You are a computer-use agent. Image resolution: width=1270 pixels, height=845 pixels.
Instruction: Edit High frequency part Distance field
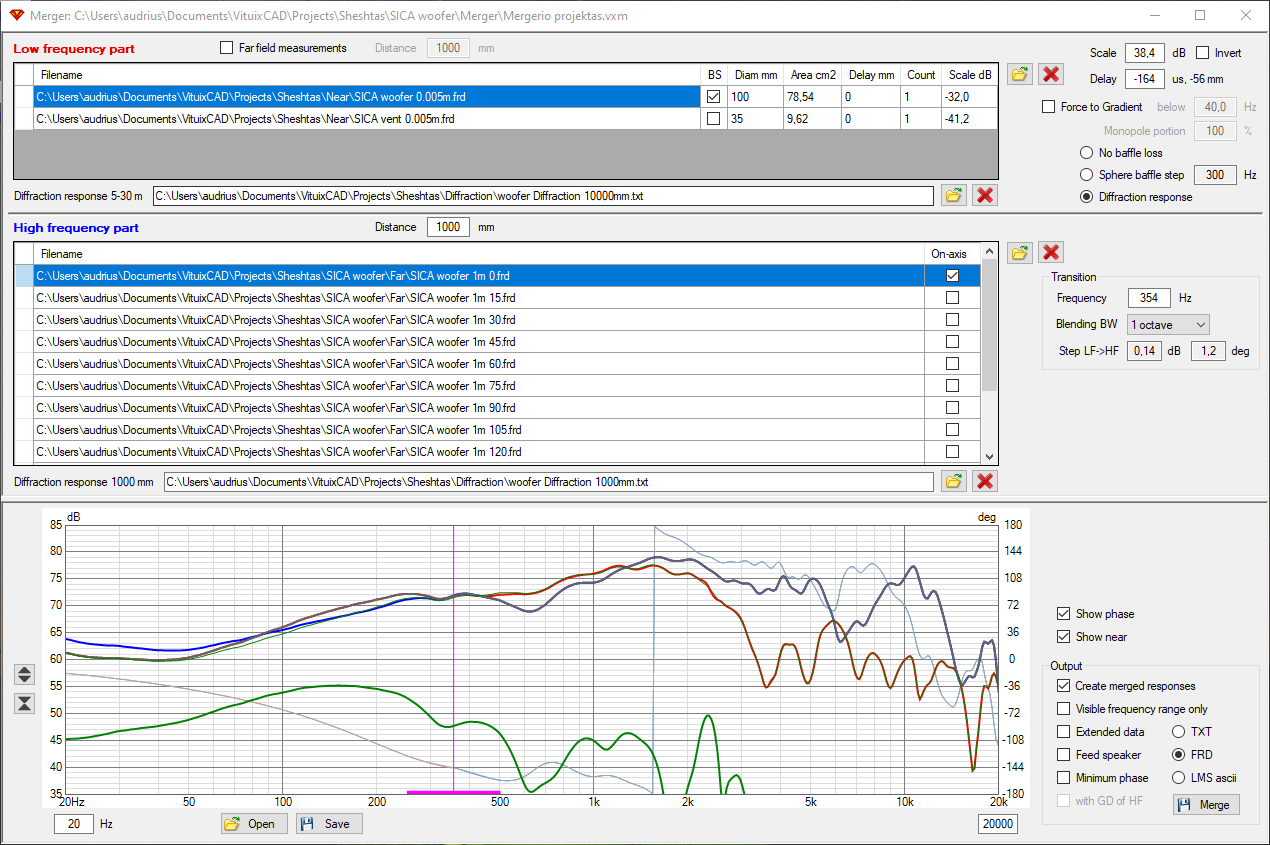coord(448,227)
